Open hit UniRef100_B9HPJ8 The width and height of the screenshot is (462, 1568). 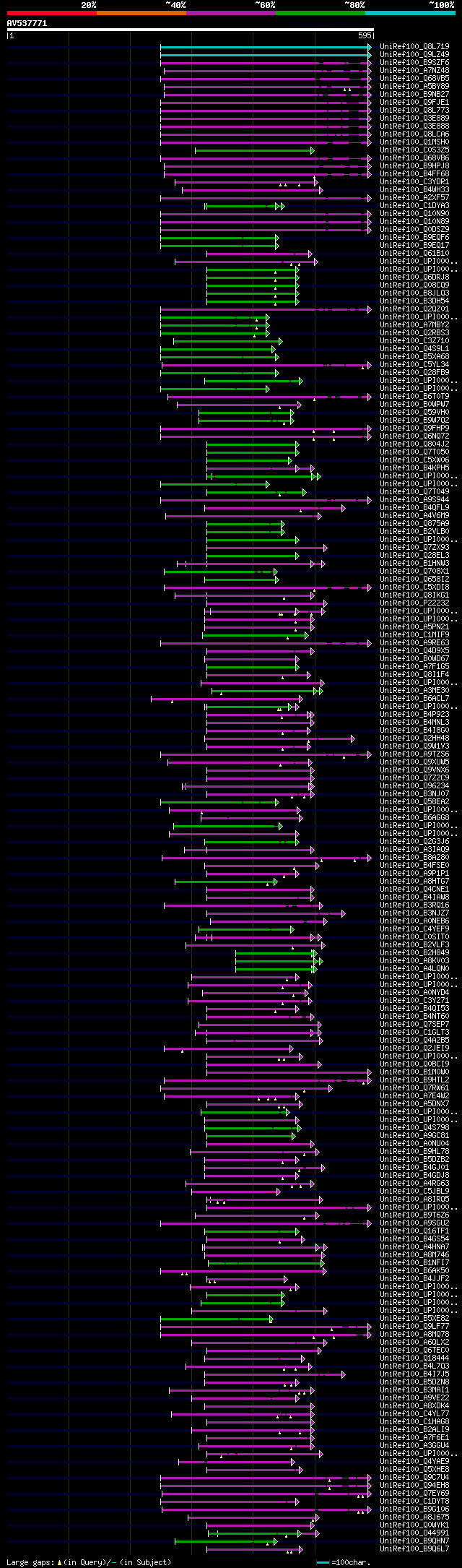point(414,166)
